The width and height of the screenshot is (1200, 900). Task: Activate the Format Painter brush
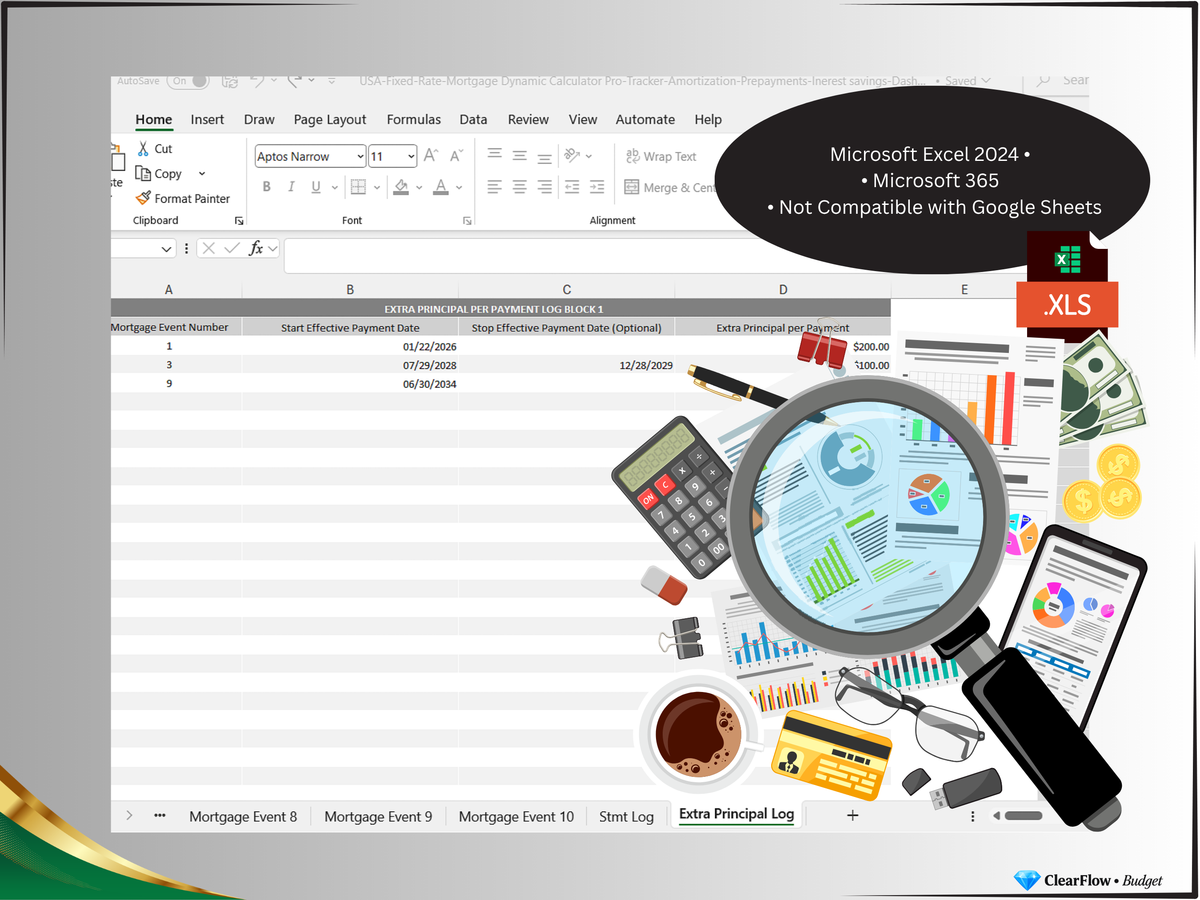pos(143,198)
